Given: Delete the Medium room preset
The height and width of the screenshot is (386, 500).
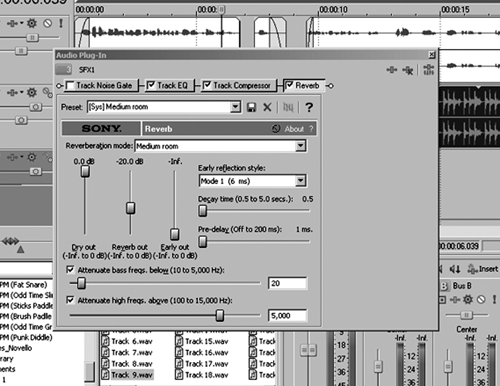Looking at the screenshot, I should 267,107.
